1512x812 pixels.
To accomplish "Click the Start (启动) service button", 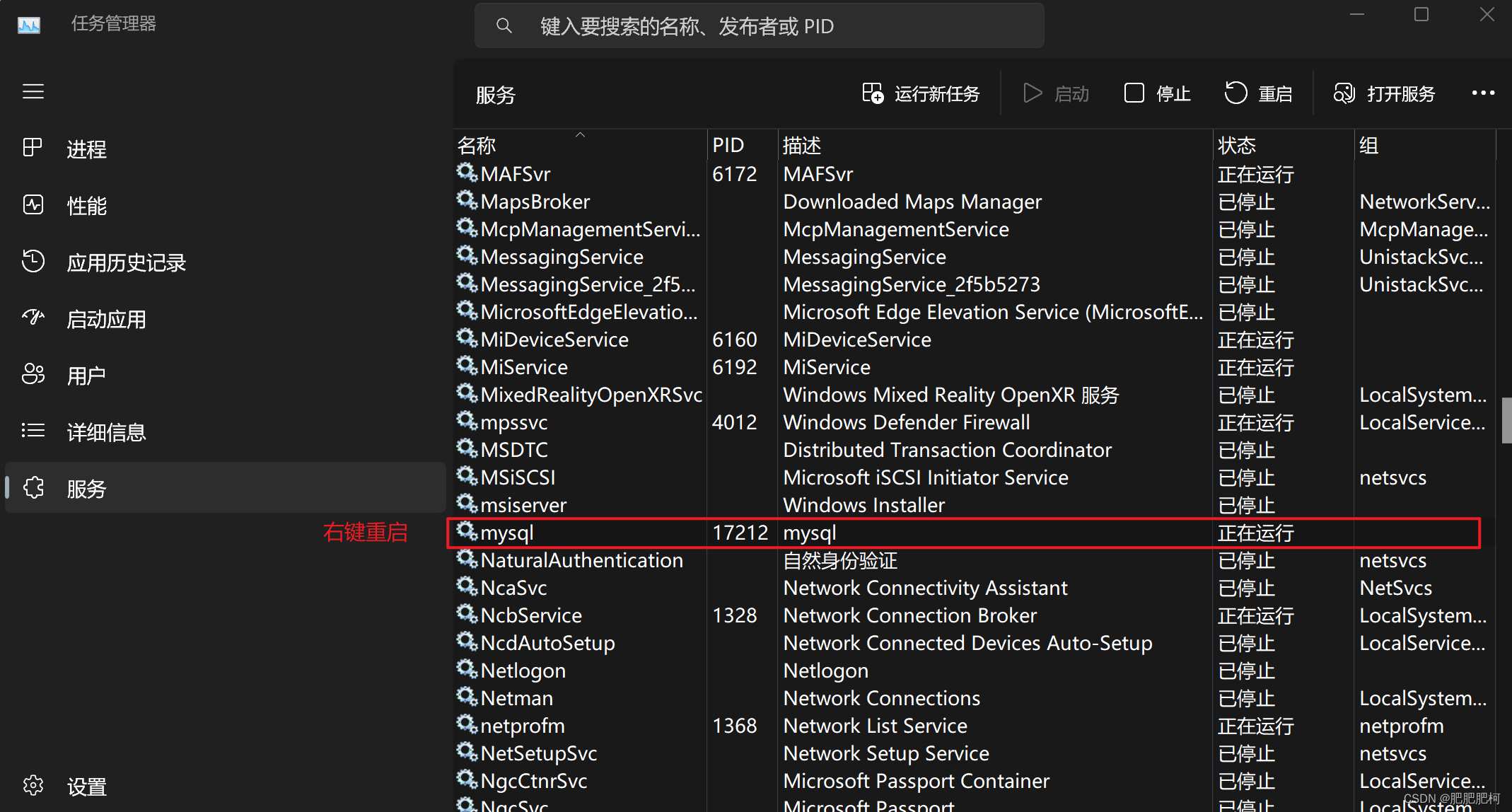I will tap(1057, 93).
